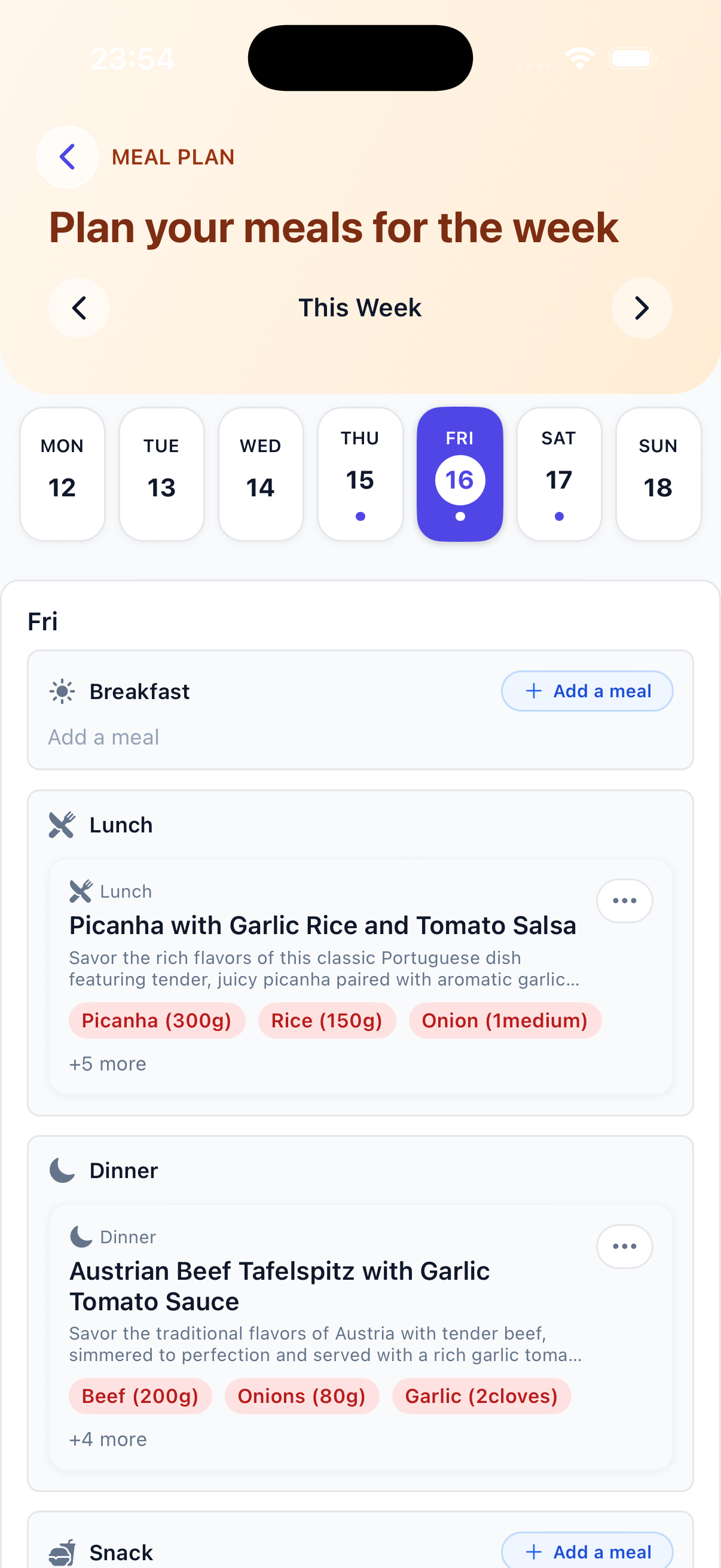Tap the plus icon on Breakfast's Add a meal
Viewport: 721px width, 1568px height.
[534, 691]
